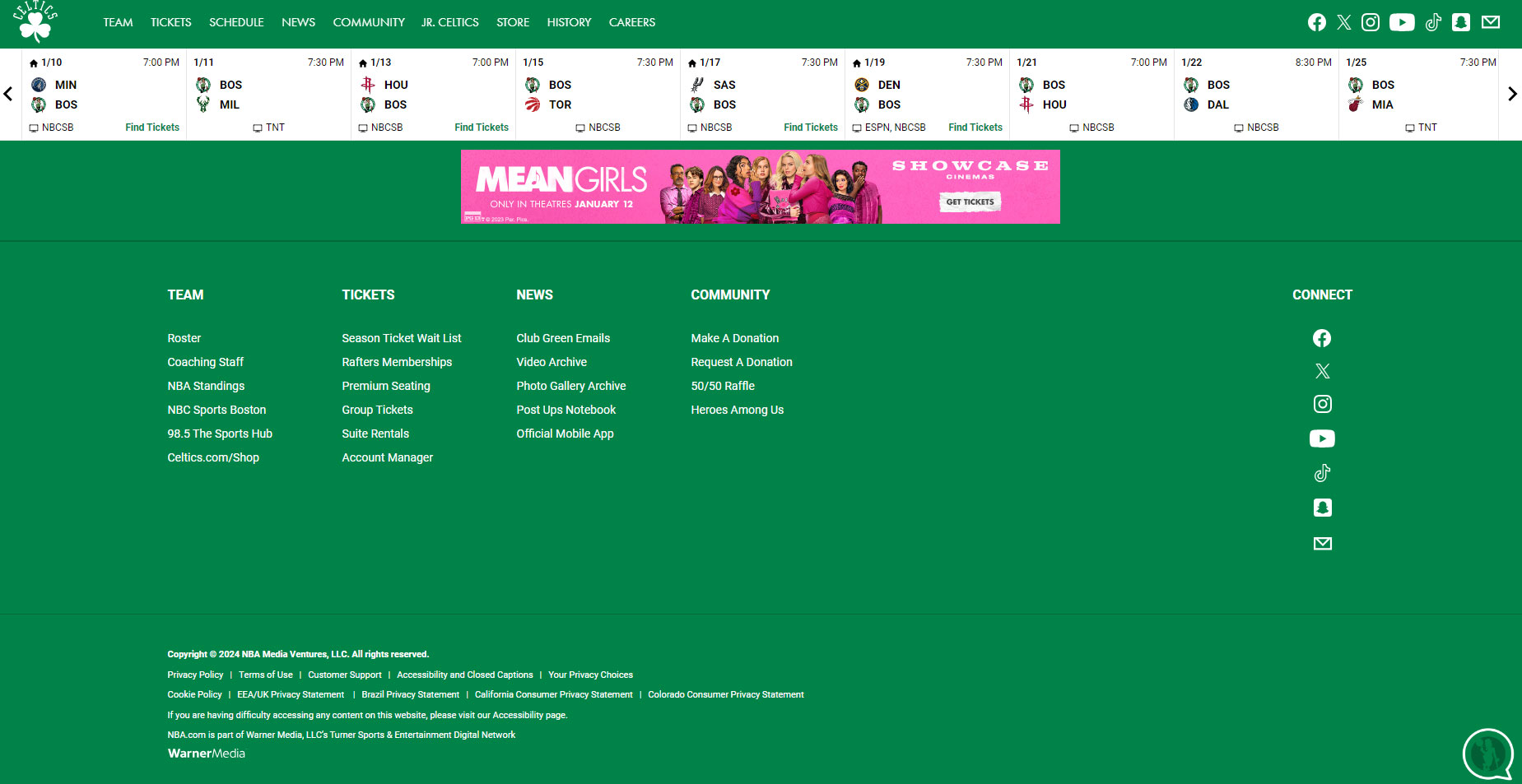
Task: Click X icon in Connect column
Action: tap(1322, 371)
